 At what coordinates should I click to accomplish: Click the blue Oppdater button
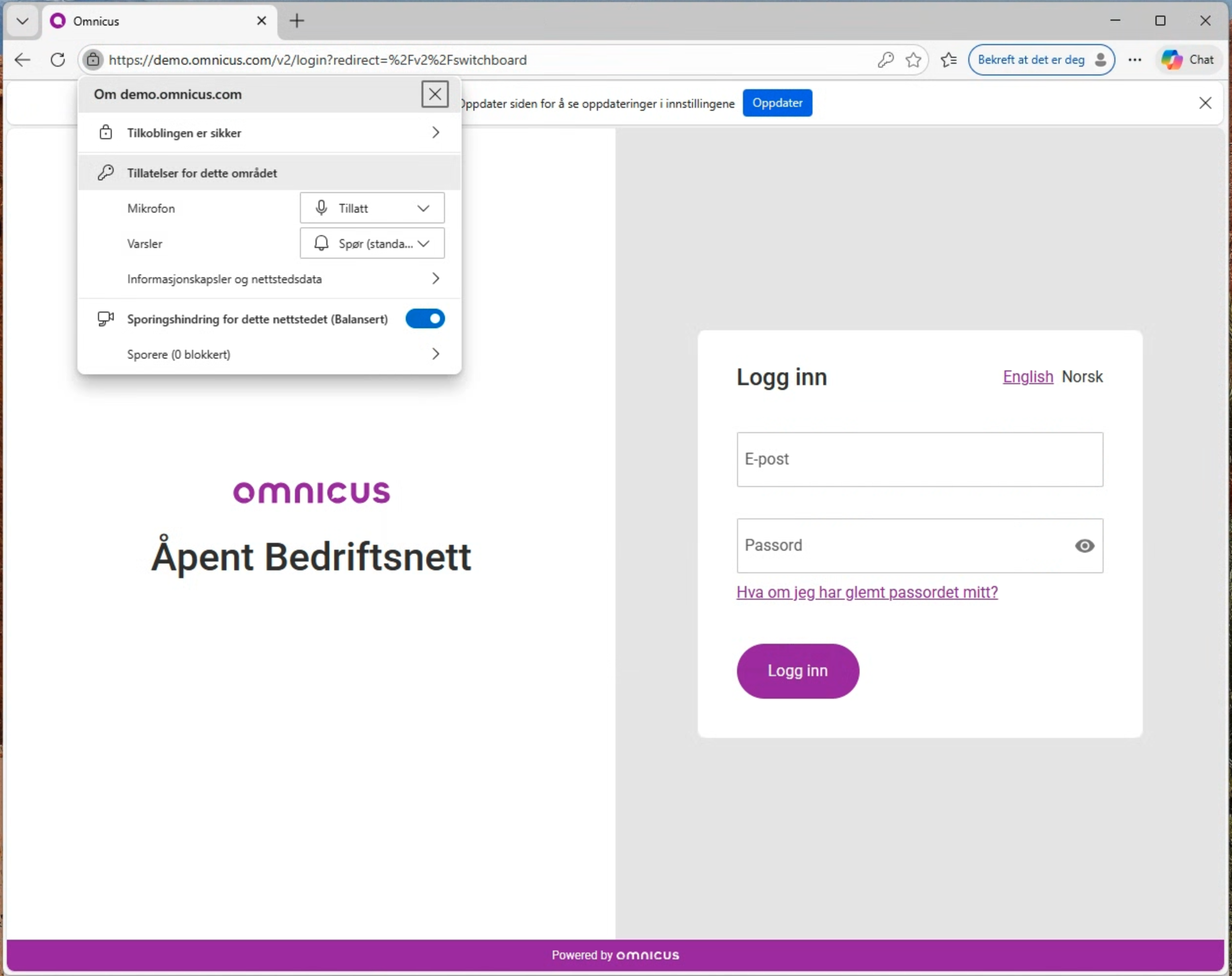pos(777,103)
